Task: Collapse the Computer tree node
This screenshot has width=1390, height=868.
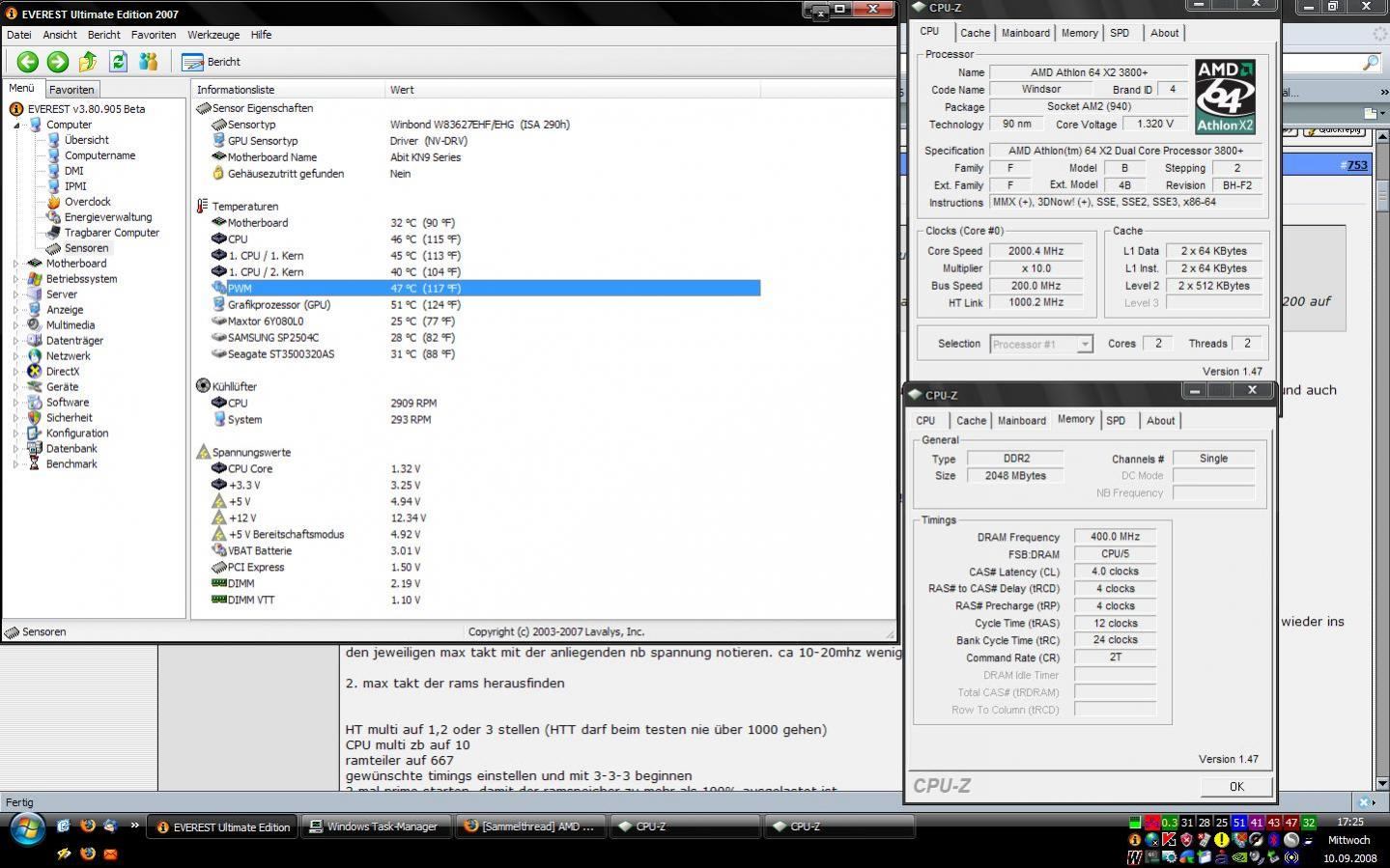Action: point(15,125)
